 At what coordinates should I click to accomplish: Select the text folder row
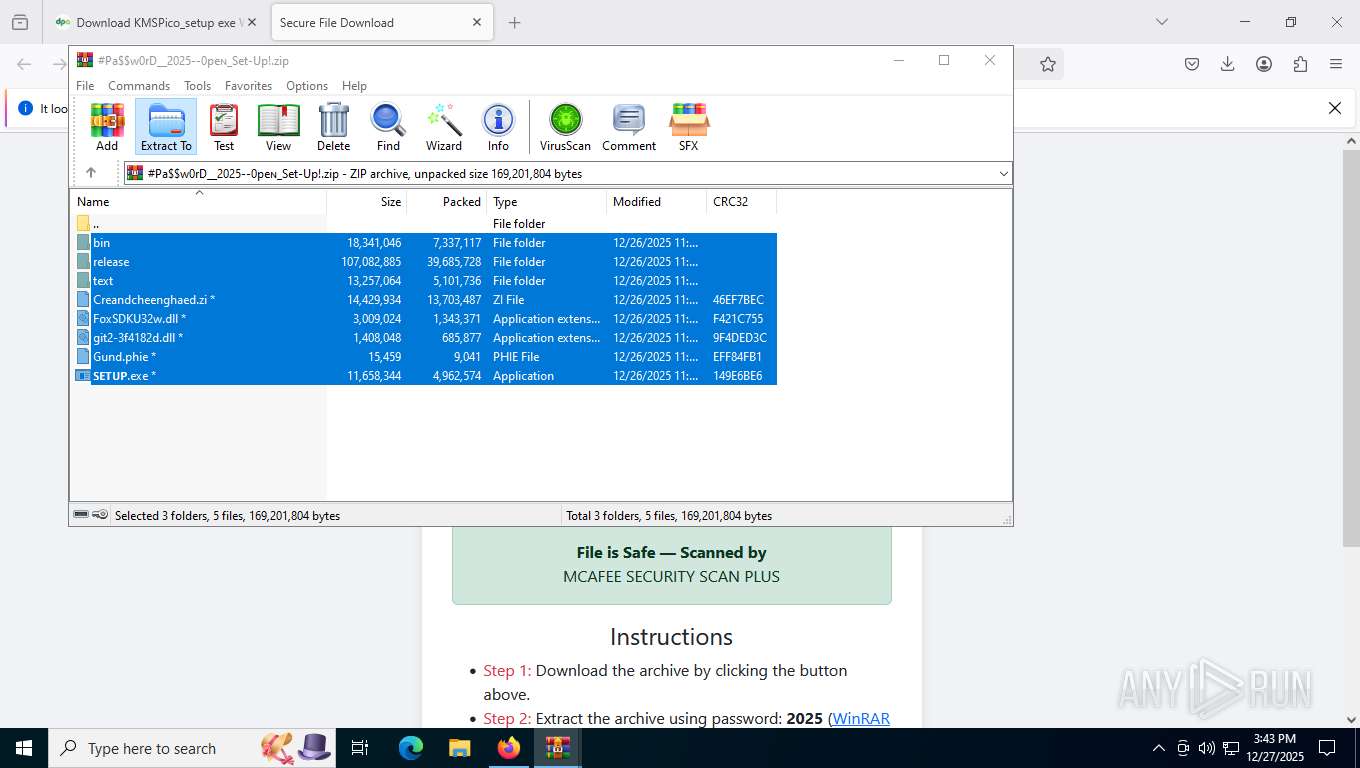click(426, 281)
